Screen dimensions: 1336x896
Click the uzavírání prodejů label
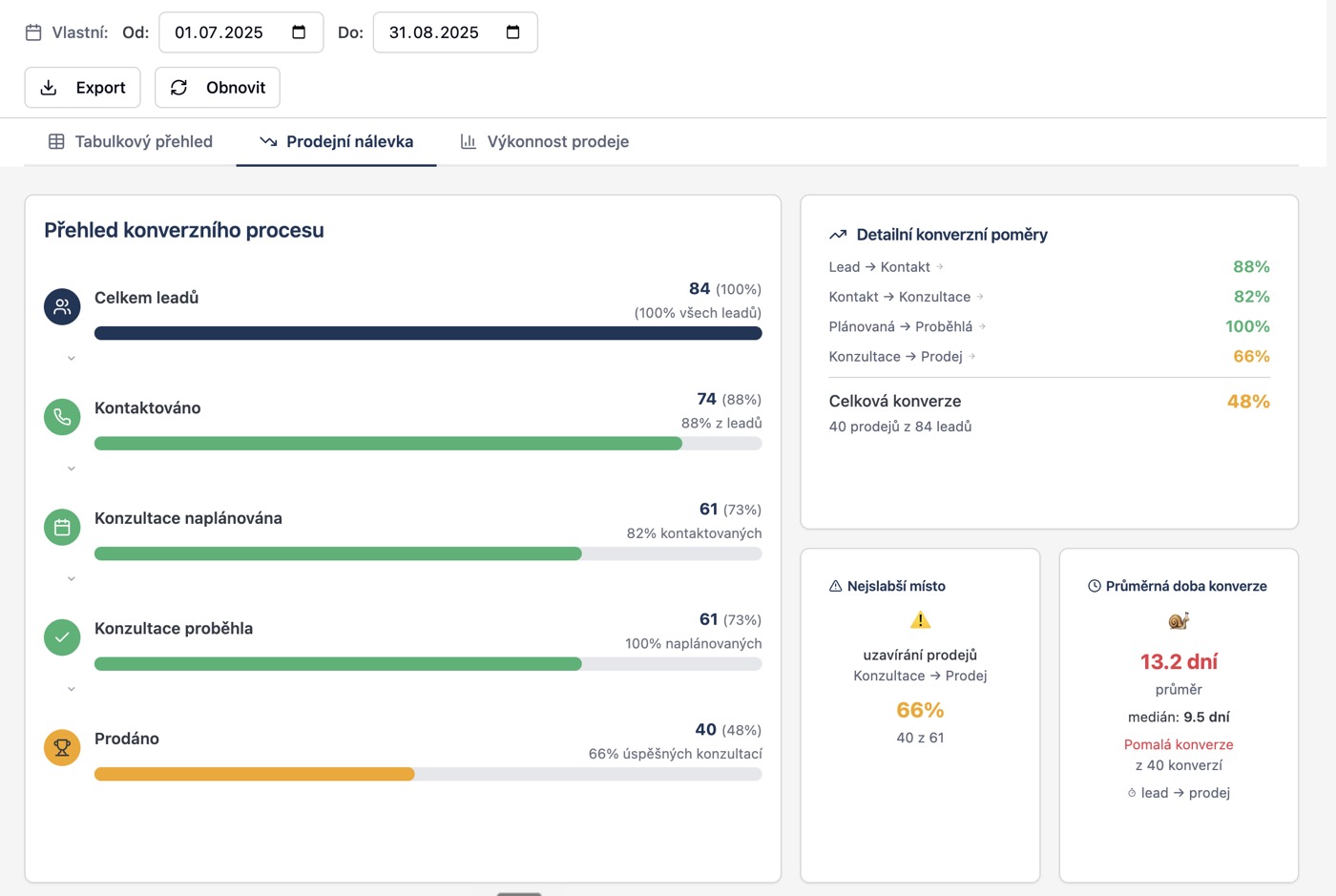coord(920,655)
